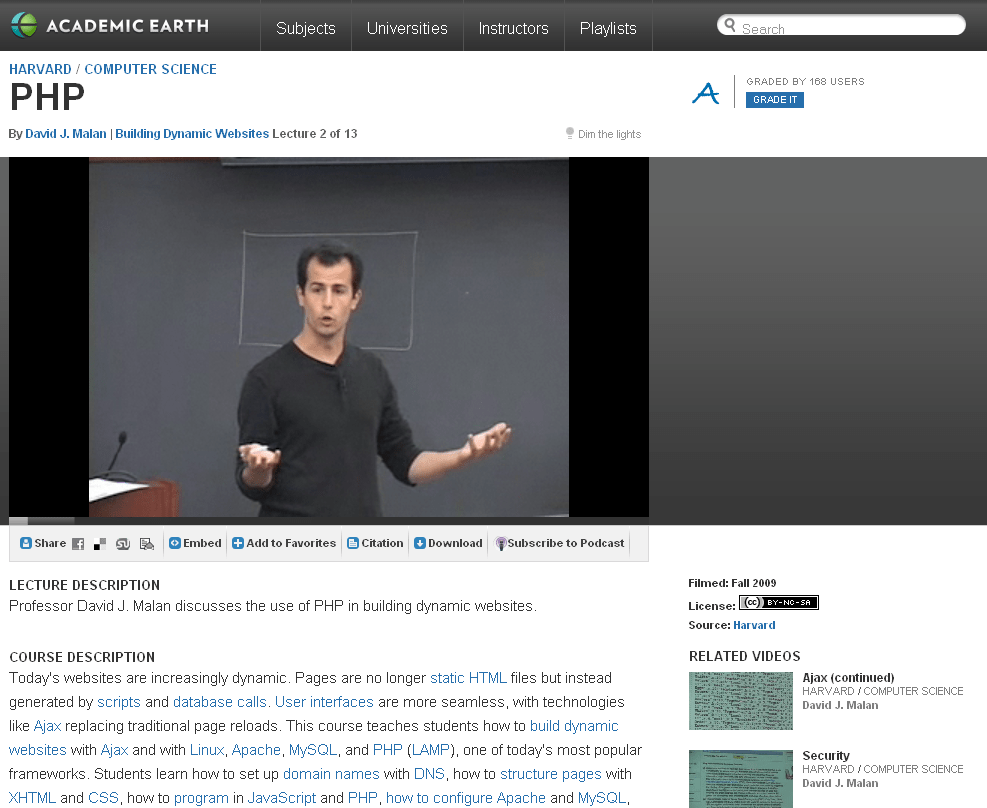Follow the JavaScript link
Screen dimensions: 987x808
point(282,797)
